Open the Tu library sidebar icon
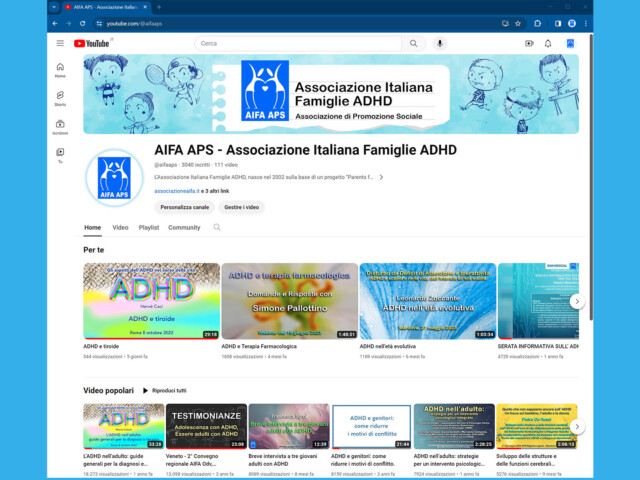The width and height of the screenshot is (640, 480). point(60,156)
